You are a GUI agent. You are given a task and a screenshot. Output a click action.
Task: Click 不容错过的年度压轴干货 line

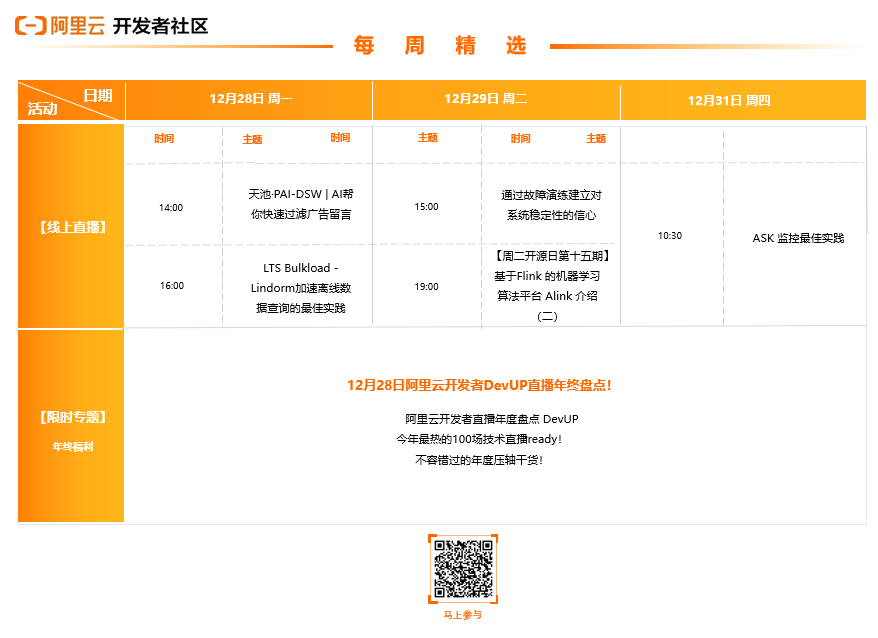[x=479, y=460]
